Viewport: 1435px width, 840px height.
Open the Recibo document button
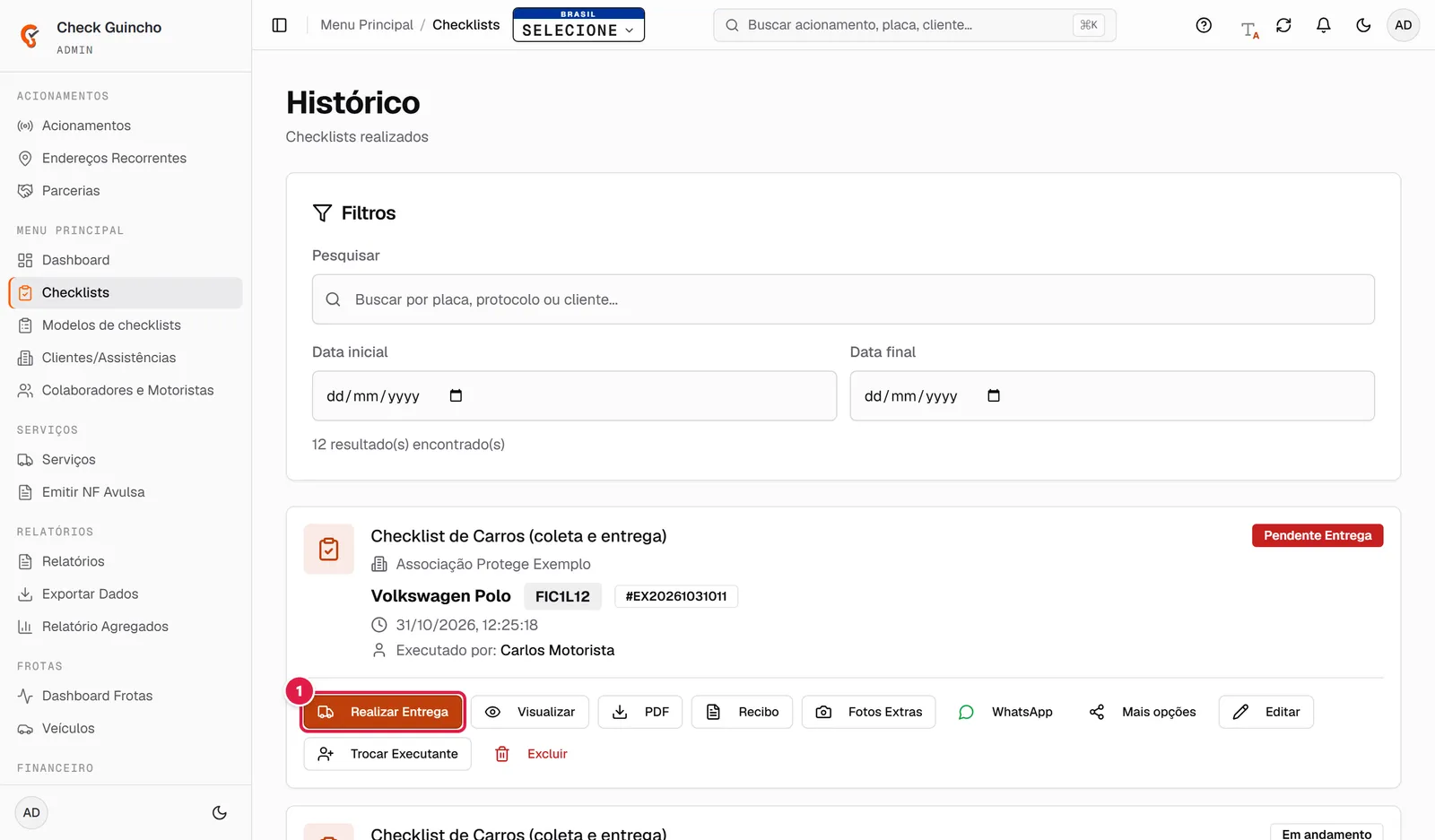[742, 712]
